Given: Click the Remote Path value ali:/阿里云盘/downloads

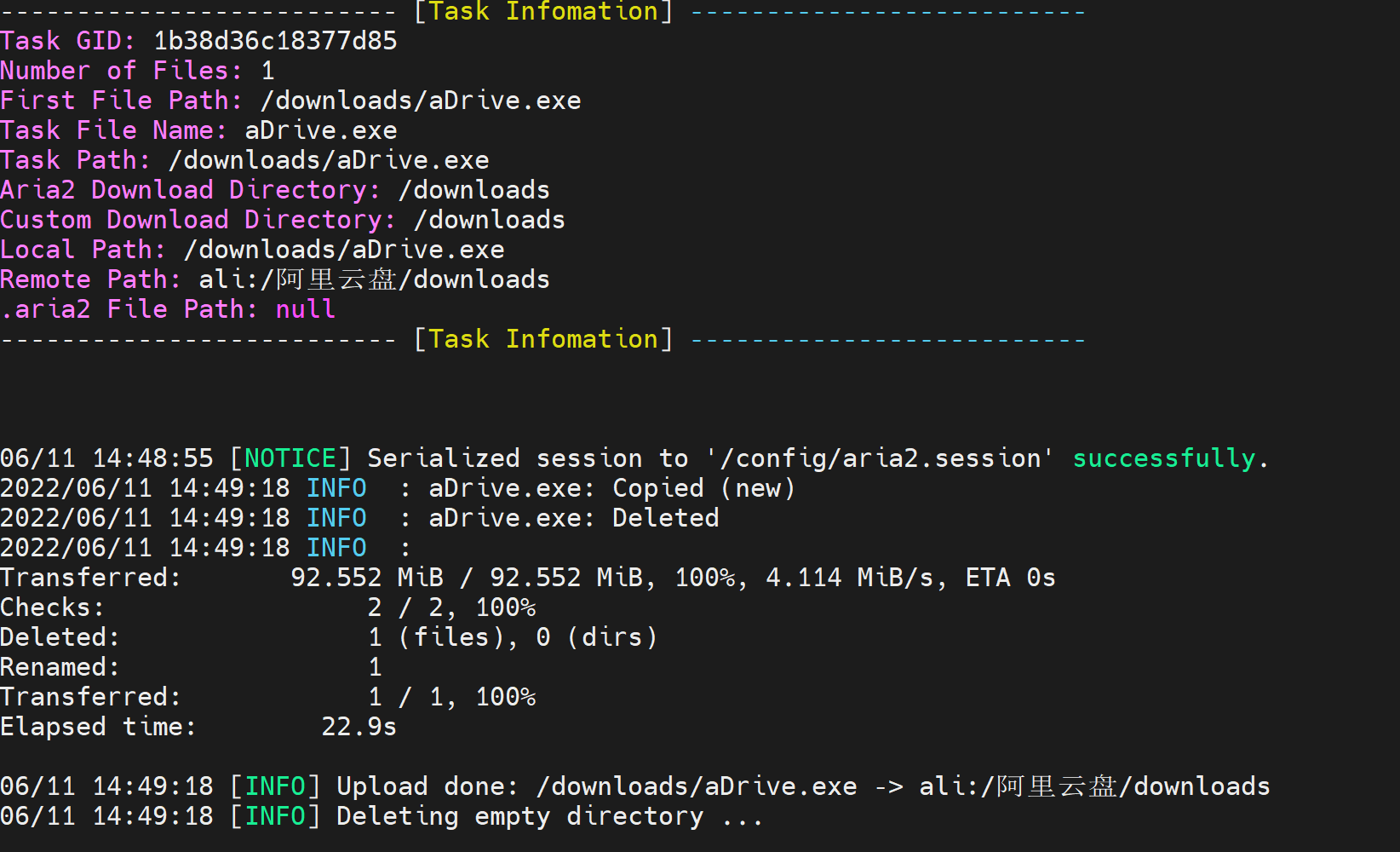Looking at the screenshot, I should pyautogui.click(x=375, y=279).
